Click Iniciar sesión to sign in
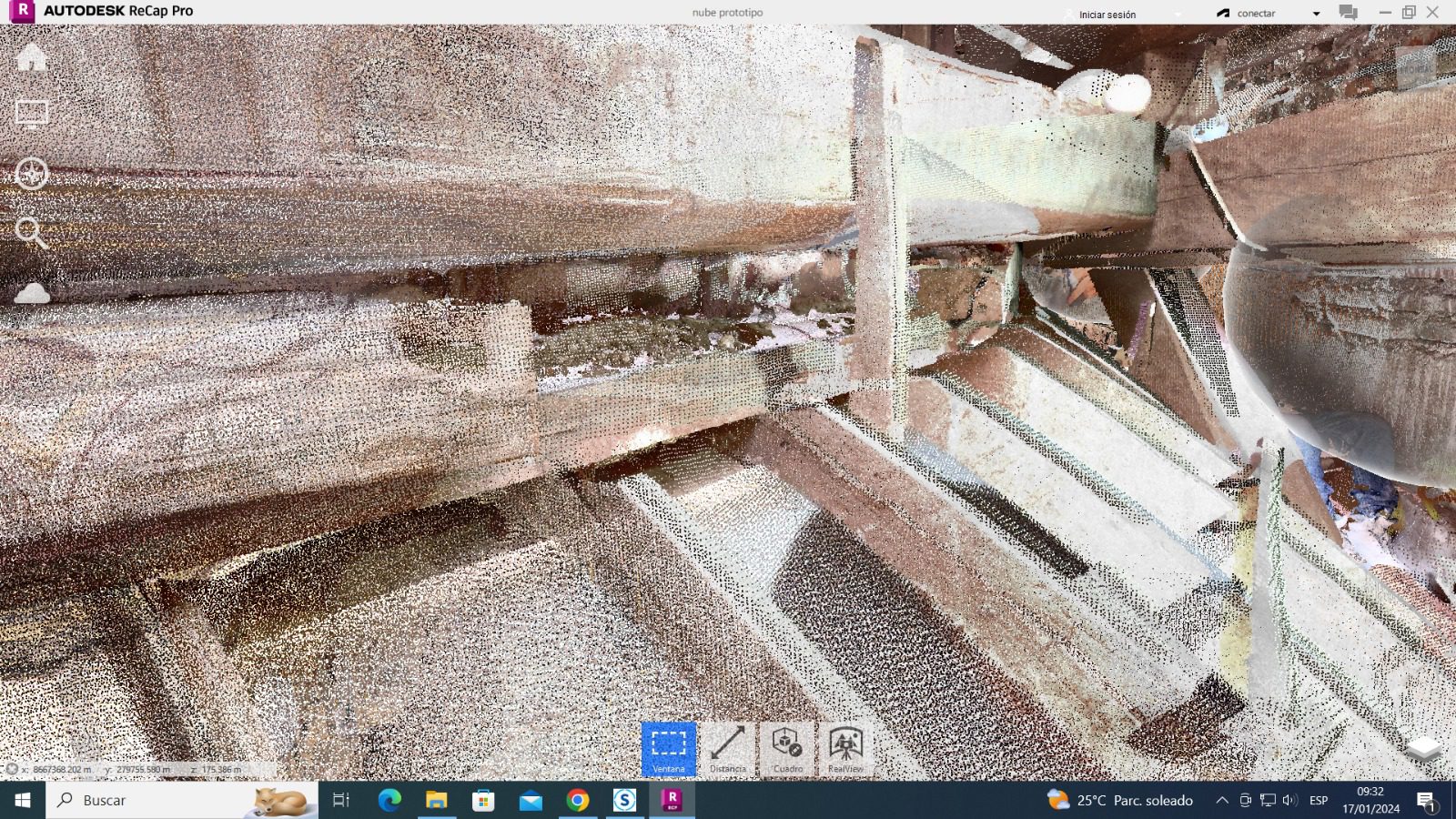This screenshot has height=819, width=1456. point(1107,15)
